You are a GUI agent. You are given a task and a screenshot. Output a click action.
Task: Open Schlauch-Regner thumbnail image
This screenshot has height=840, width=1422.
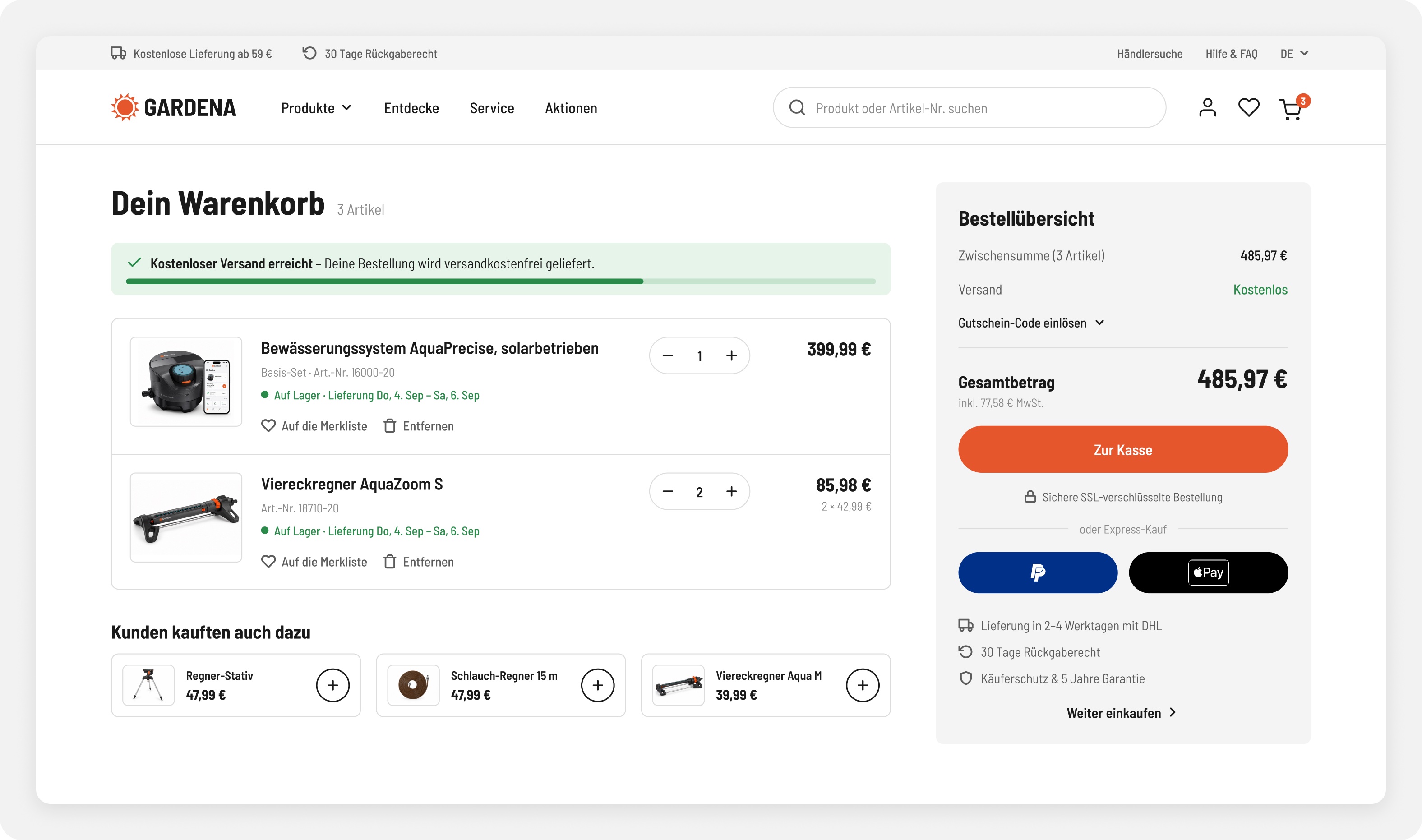click(413, 685)
